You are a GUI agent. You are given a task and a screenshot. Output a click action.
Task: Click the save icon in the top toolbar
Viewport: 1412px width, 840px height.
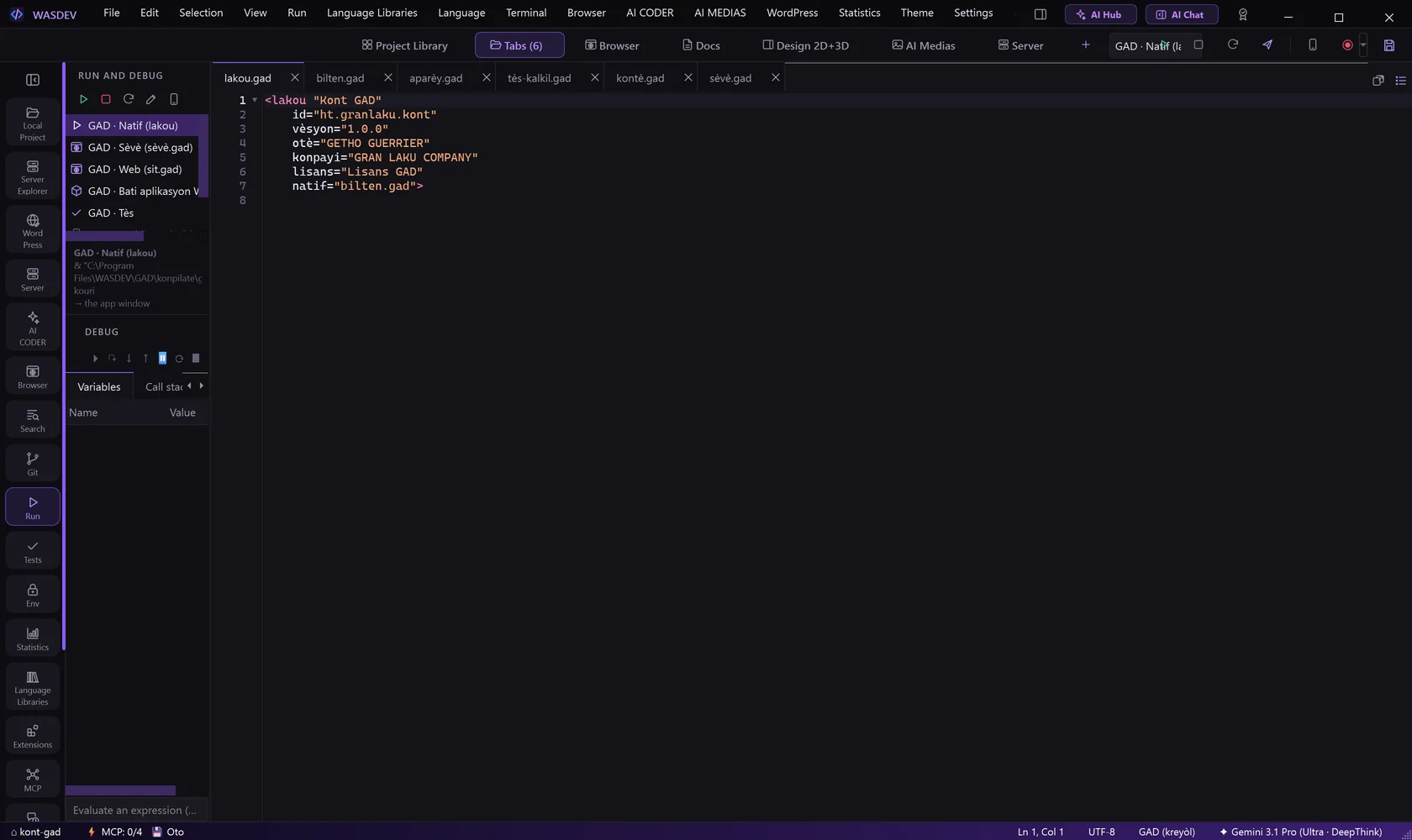click(1389, 45)
